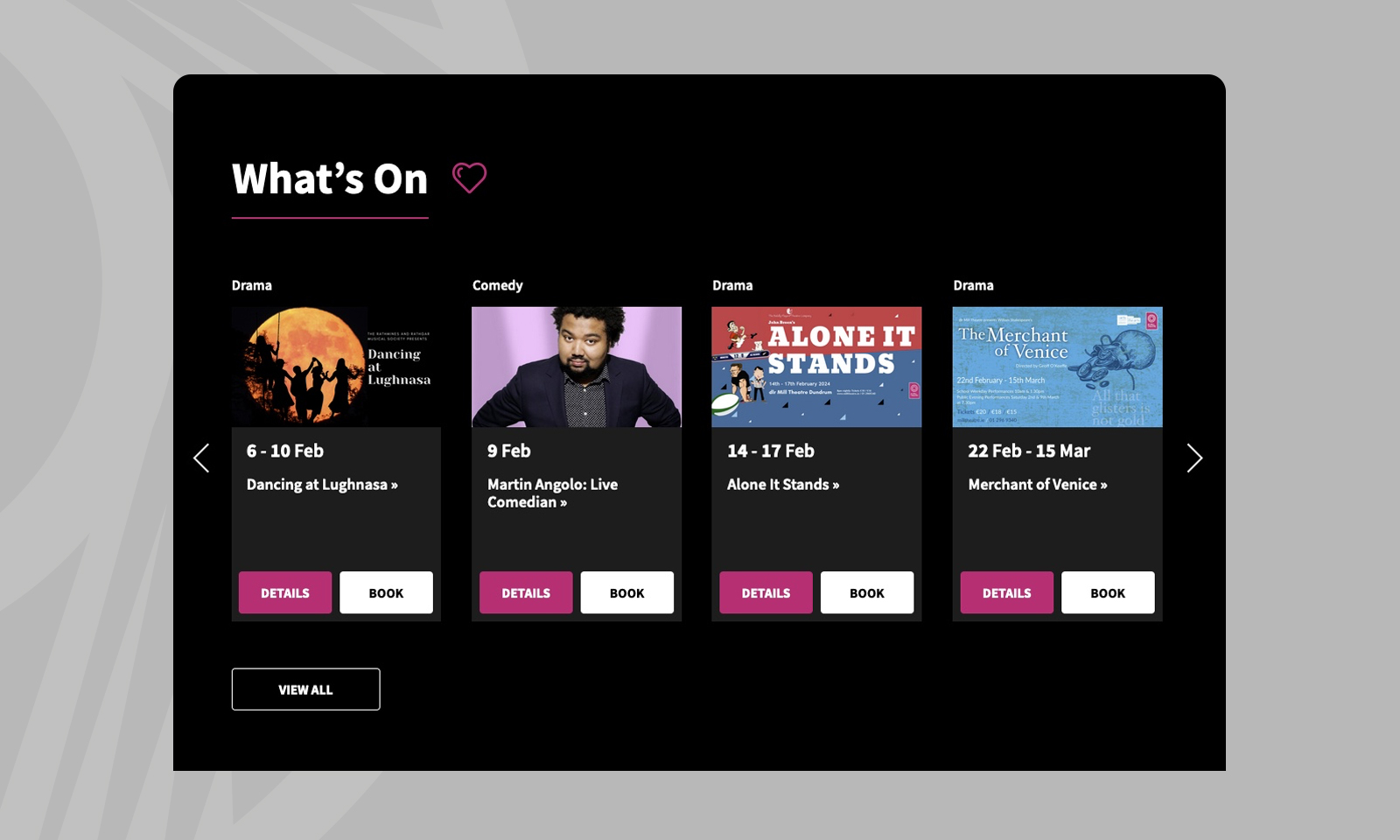Click the 22 Feb - 15 Mar date
This screenshot has height=840, width=1400.
1029,451
